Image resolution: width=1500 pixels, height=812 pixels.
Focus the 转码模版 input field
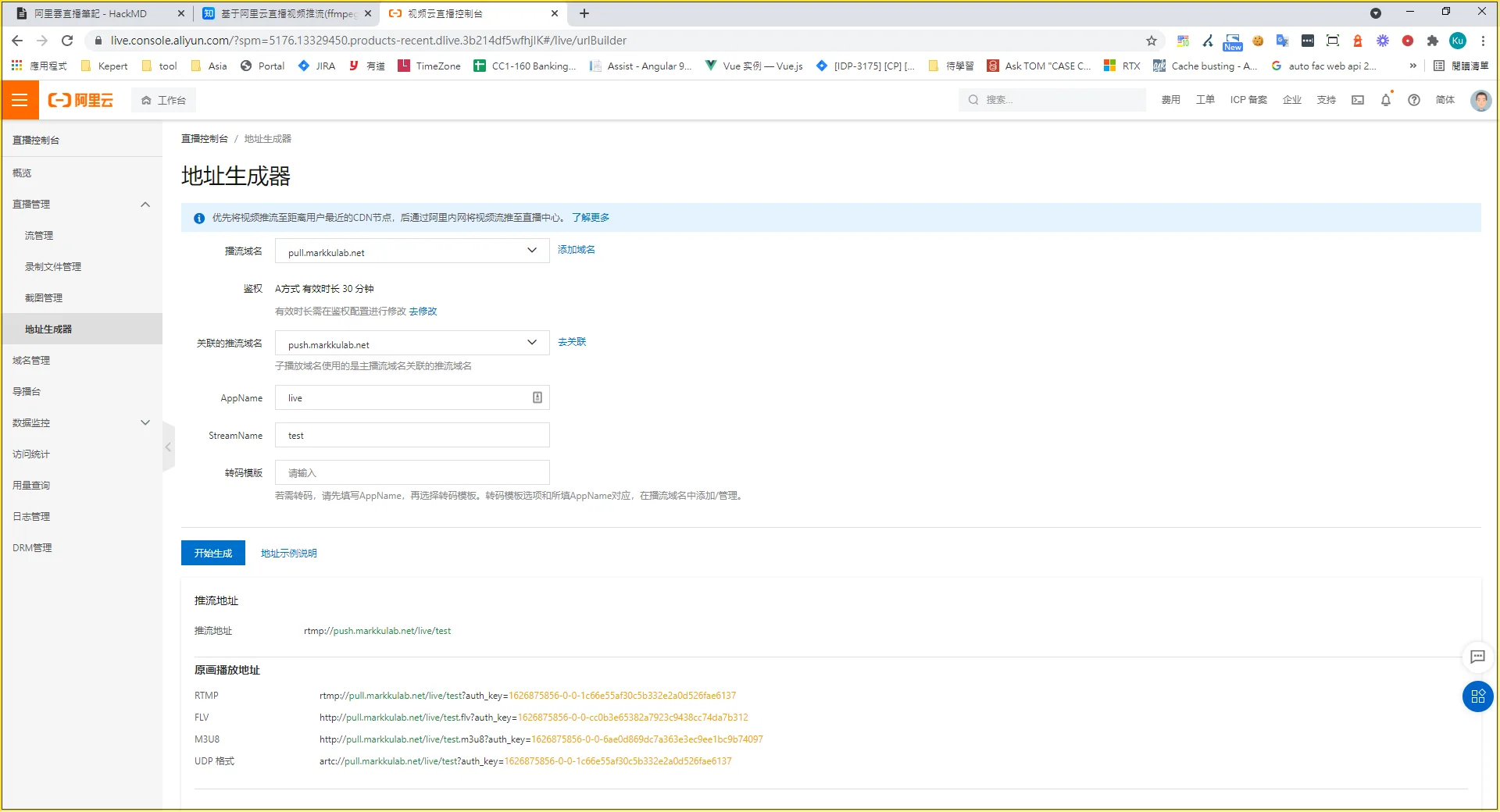click(x=412, y=473)
